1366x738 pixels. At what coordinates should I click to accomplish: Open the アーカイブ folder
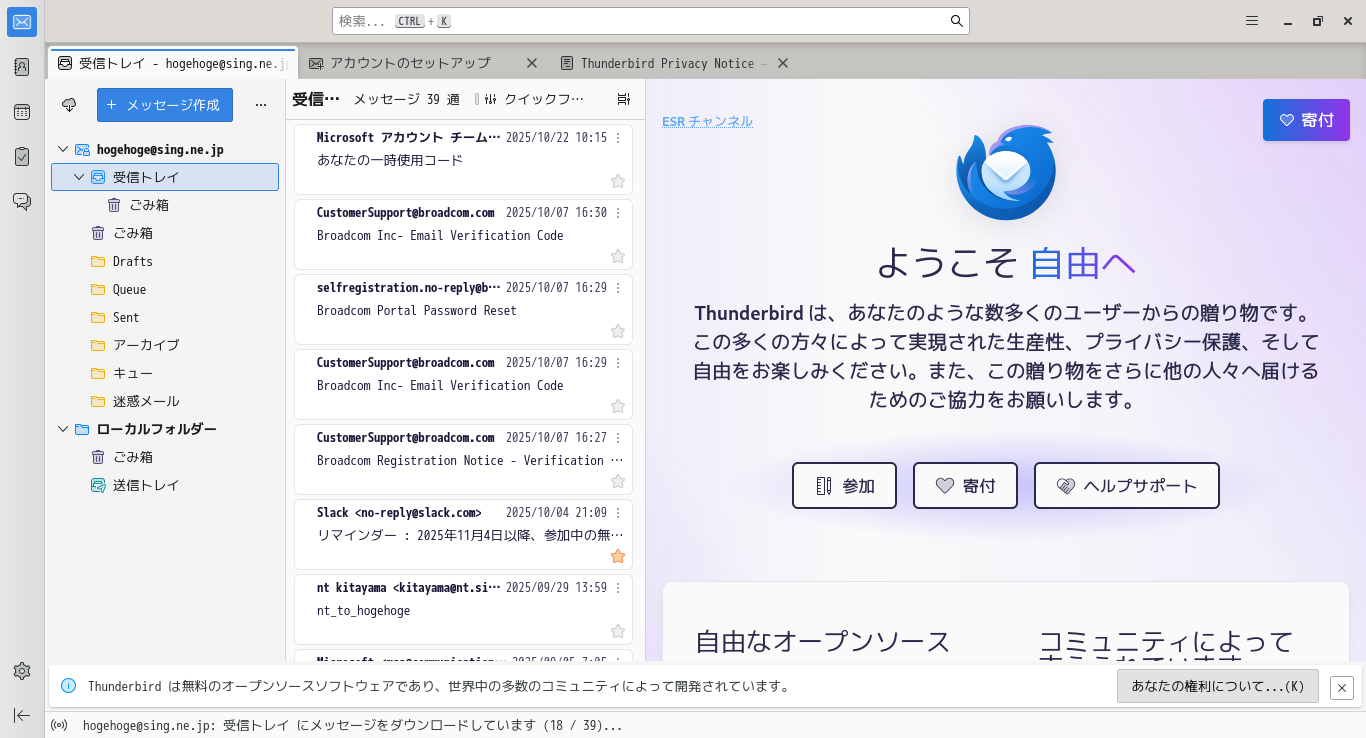coord(165,345)
